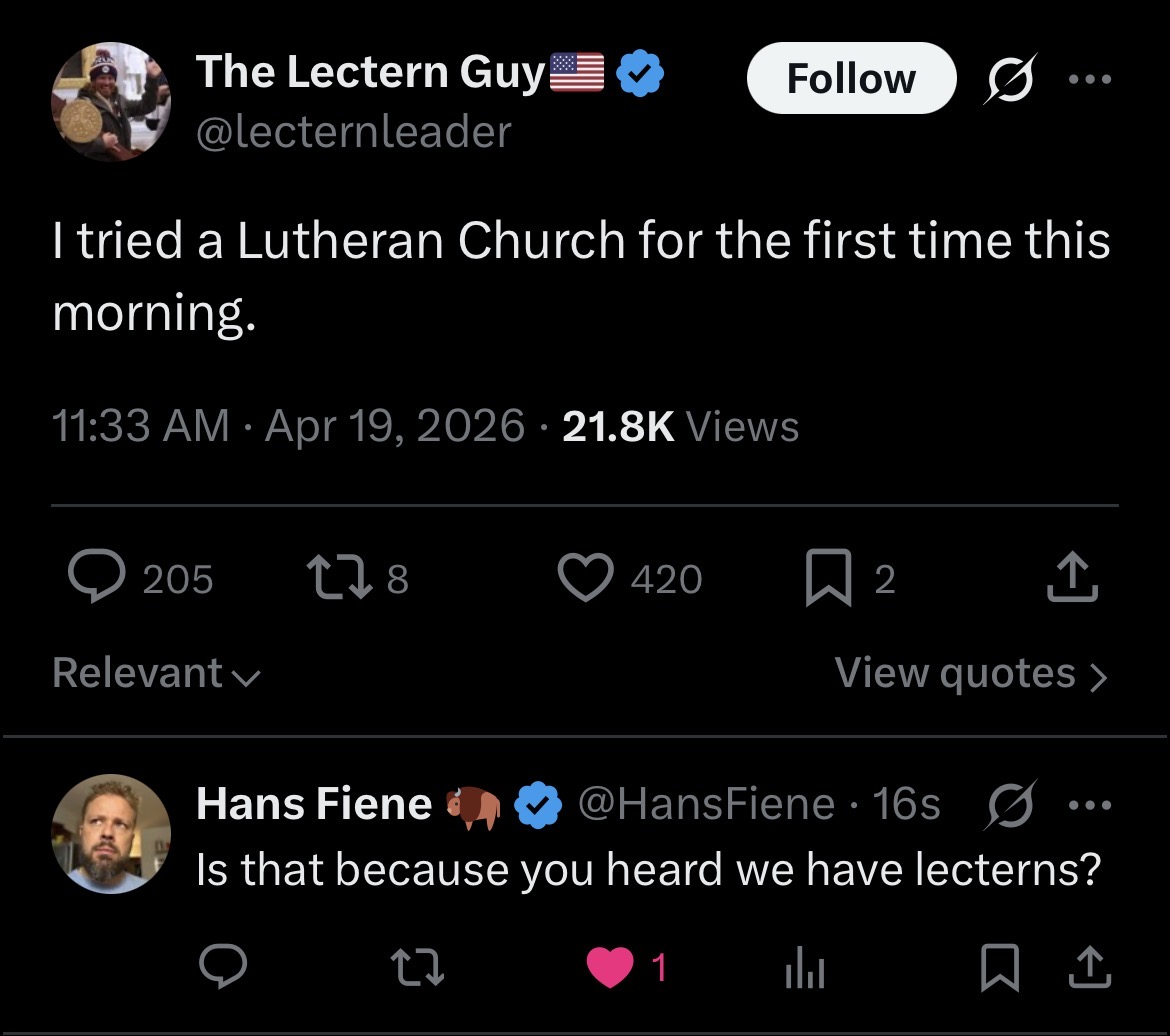Screen dimensions: 1170x1036
Task: Follow The Lectern Guy
Action: (851, 79)
